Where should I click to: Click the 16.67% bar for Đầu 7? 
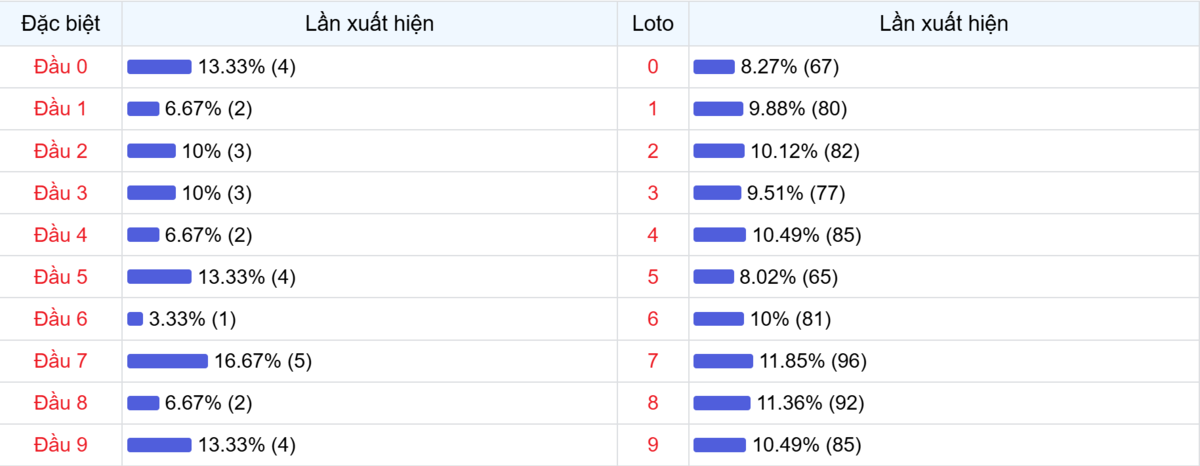(167, 361)
